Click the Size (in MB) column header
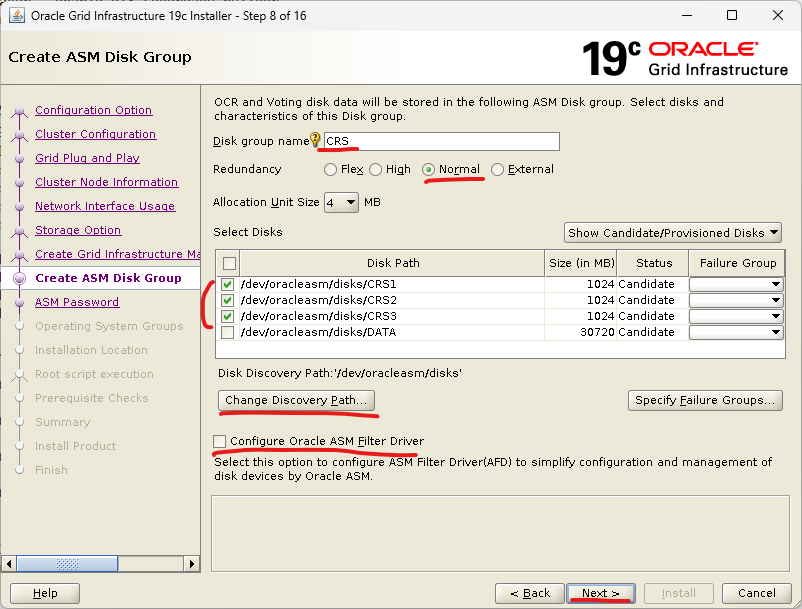This screenshot has width=802, height=609. click(581, 263)
